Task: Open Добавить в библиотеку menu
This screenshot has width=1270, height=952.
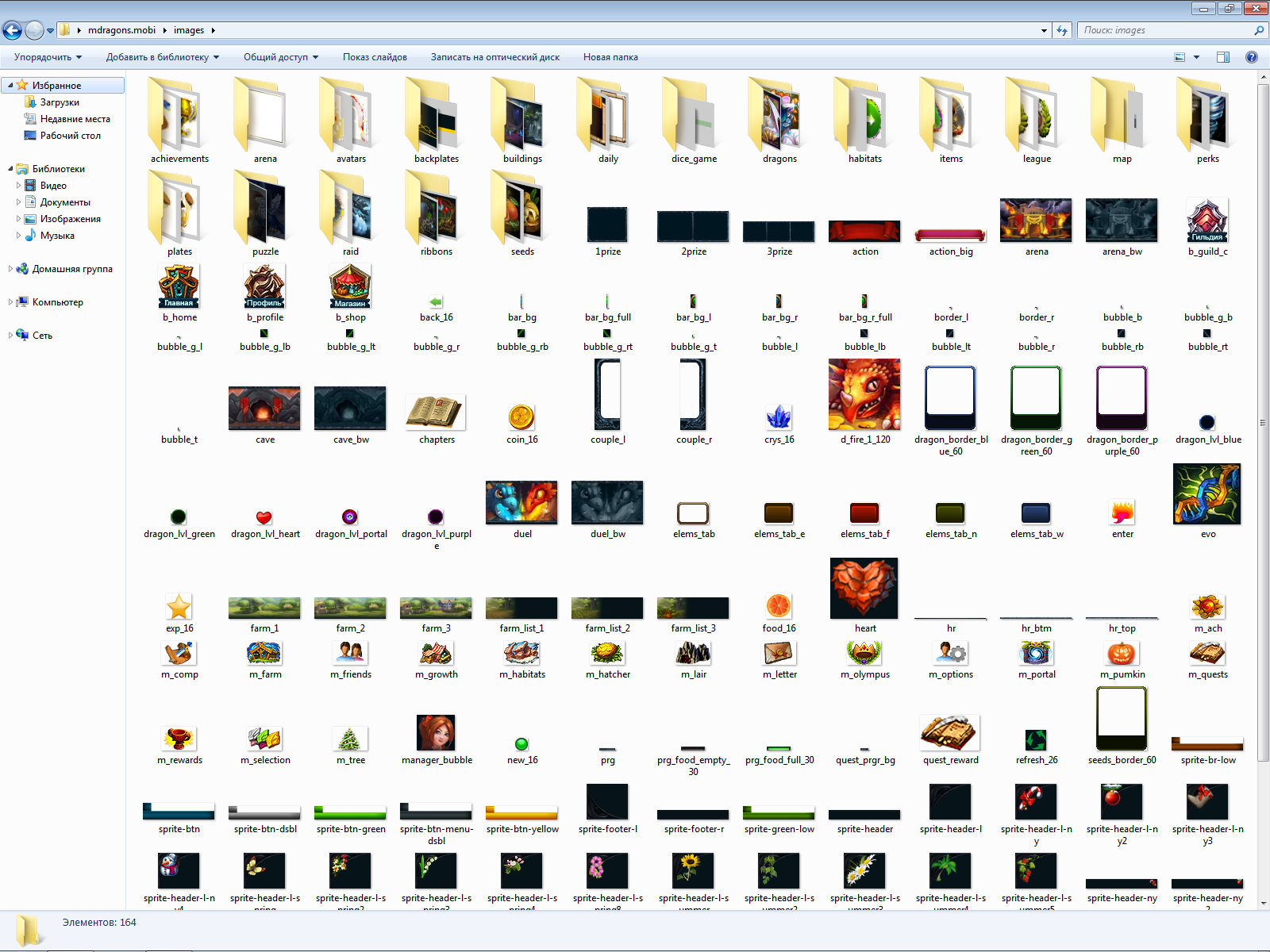Action: pyautogui.click(x=162, y=57)
